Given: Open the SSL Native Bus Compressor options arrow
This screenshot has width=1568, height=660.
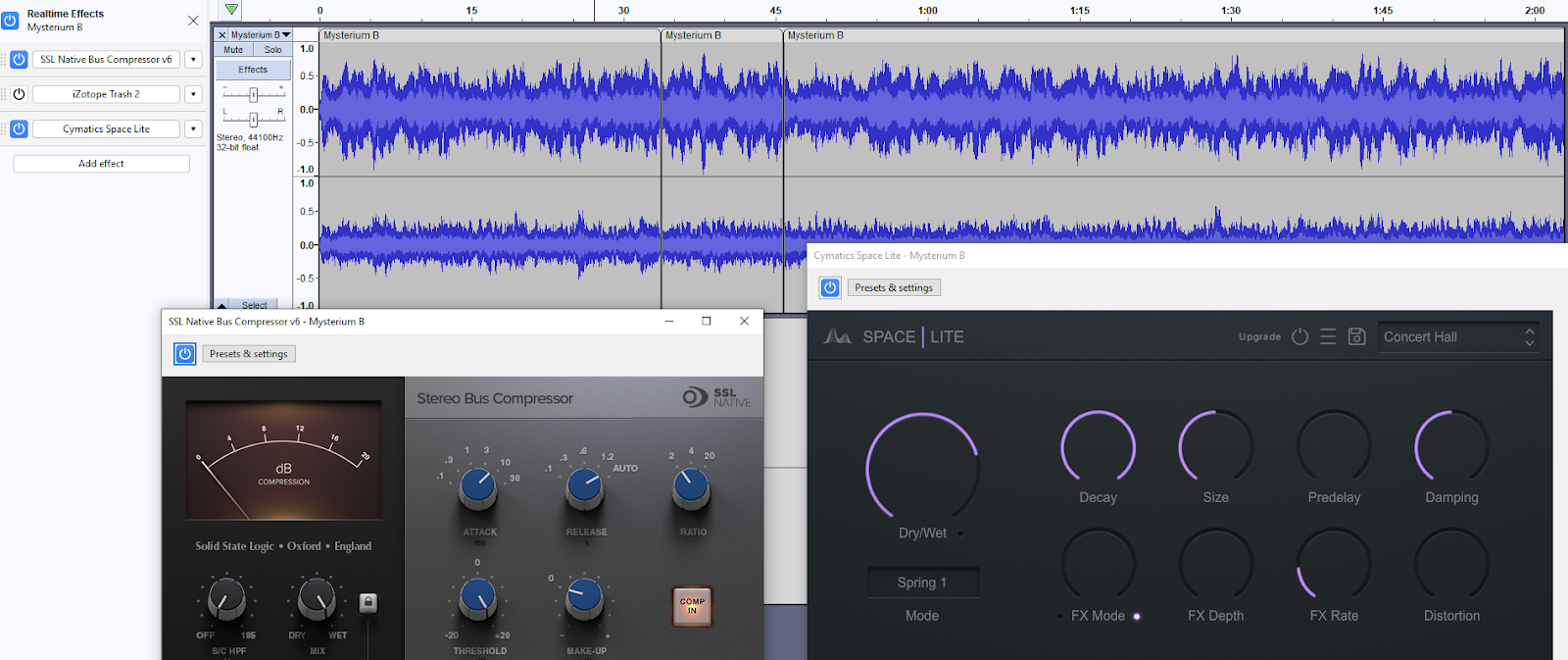Looking at the screenshot, I should (x=194, y=60).
